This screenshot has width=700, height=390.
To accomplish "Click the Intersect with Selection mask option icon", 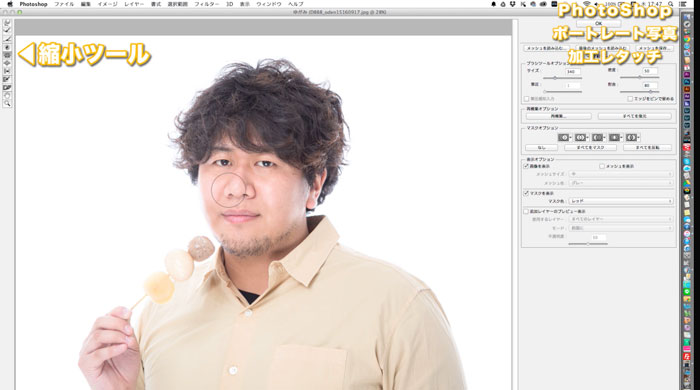I will (x=615, y=137).
